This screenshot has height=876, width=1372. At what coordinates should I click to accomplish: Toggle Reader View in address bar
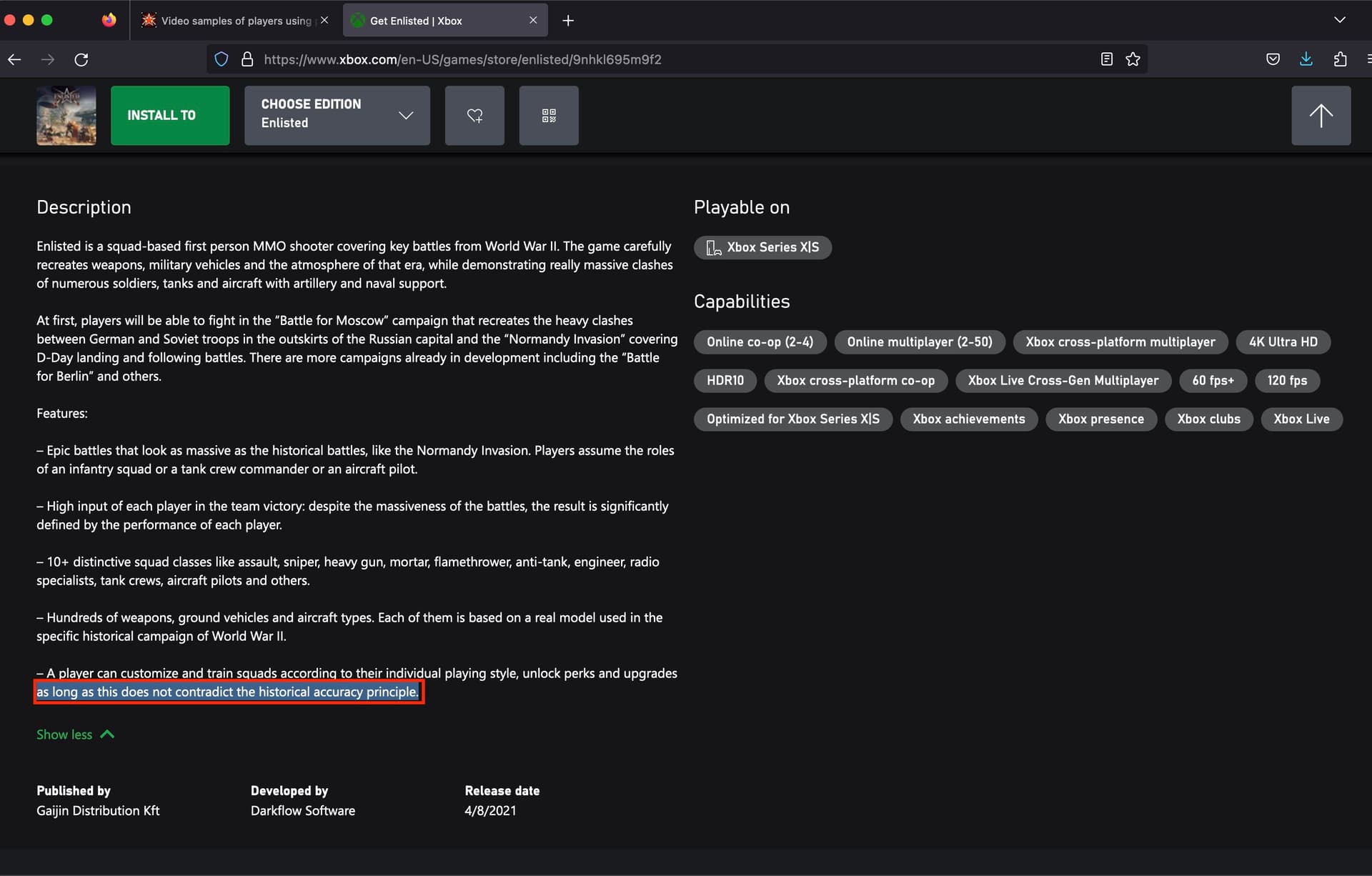click(x=1107, y=59)
